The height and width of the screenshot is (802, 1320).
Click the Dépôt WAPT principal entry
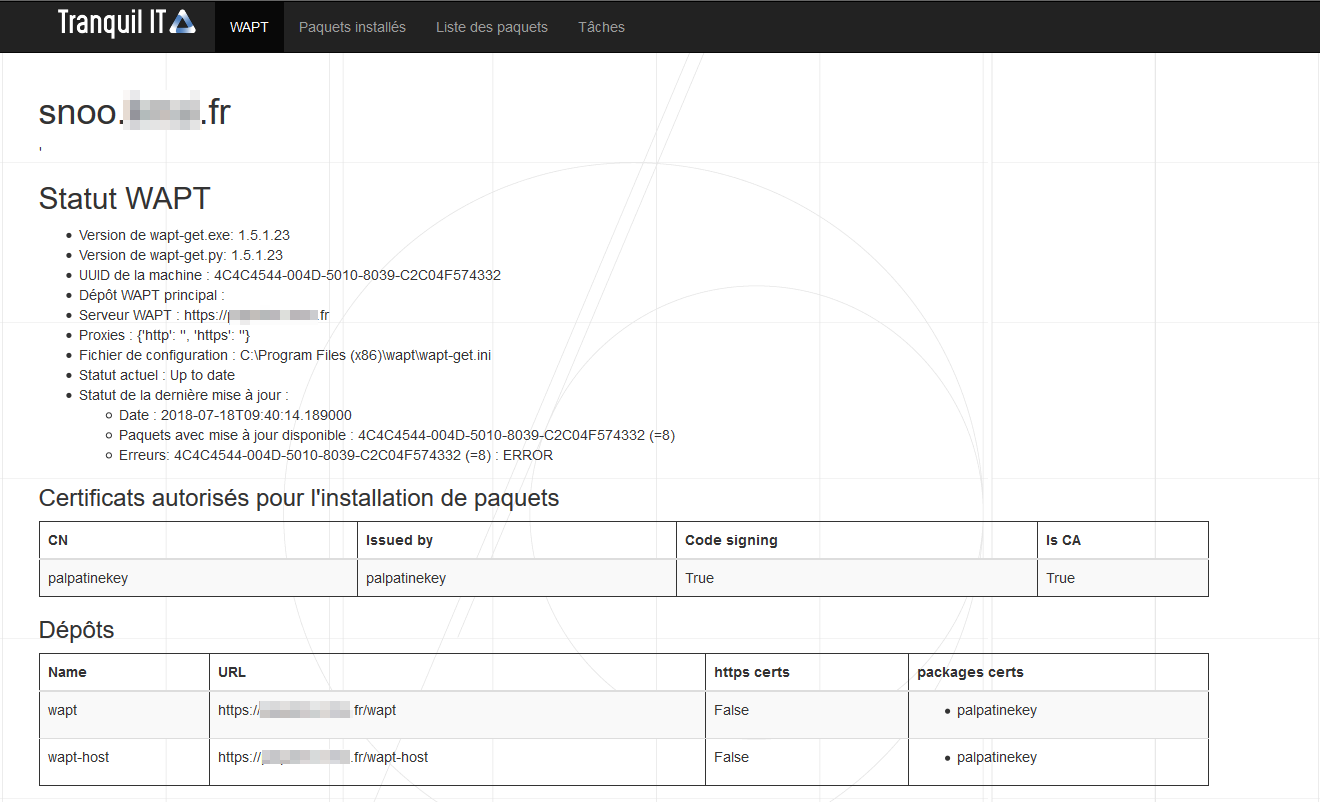click(x=152, y=295)
